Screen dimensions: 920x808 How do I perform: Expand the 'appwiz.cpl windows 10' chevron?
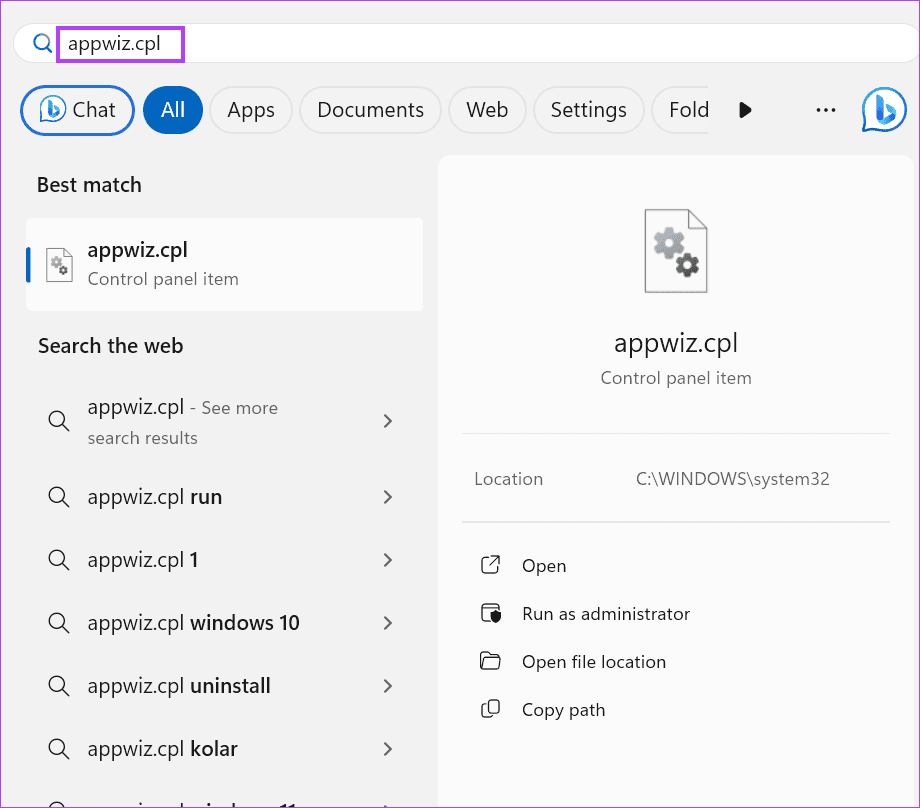click(388, 623)
